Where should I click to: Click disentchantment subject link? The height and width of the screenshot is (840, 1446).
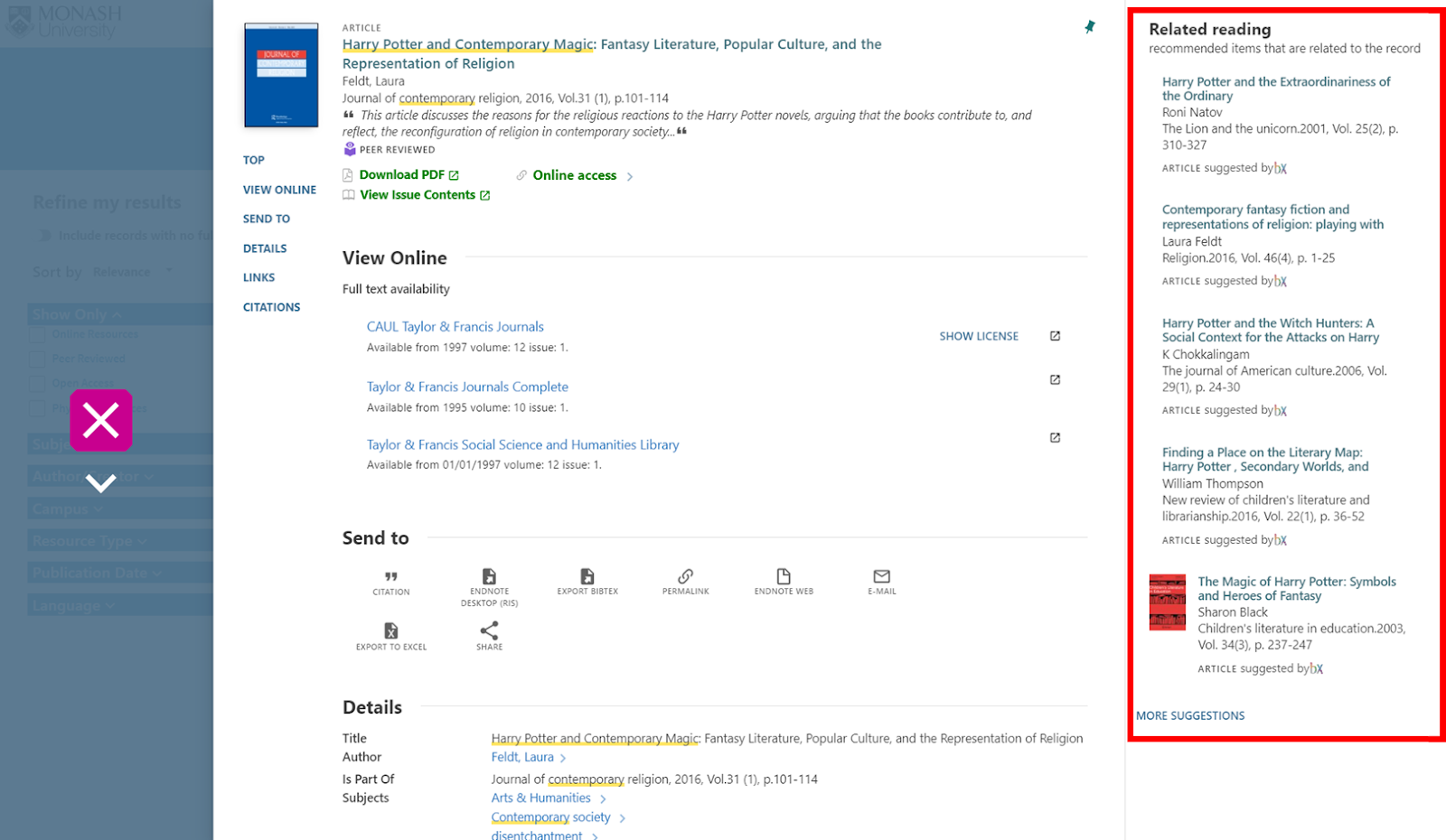pos(537,835)
